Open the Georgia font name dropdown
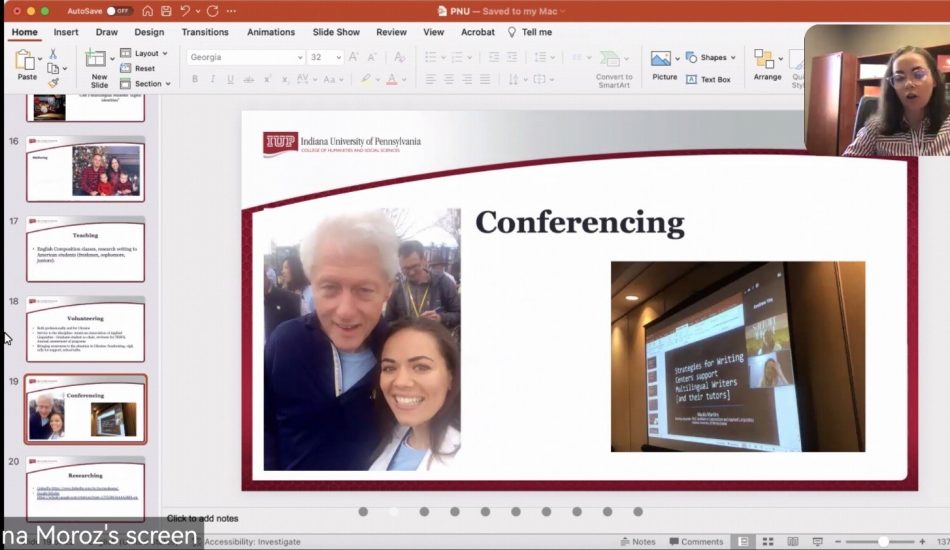Image resolution: width=950 pixels, height=550 pixels. 300,57
